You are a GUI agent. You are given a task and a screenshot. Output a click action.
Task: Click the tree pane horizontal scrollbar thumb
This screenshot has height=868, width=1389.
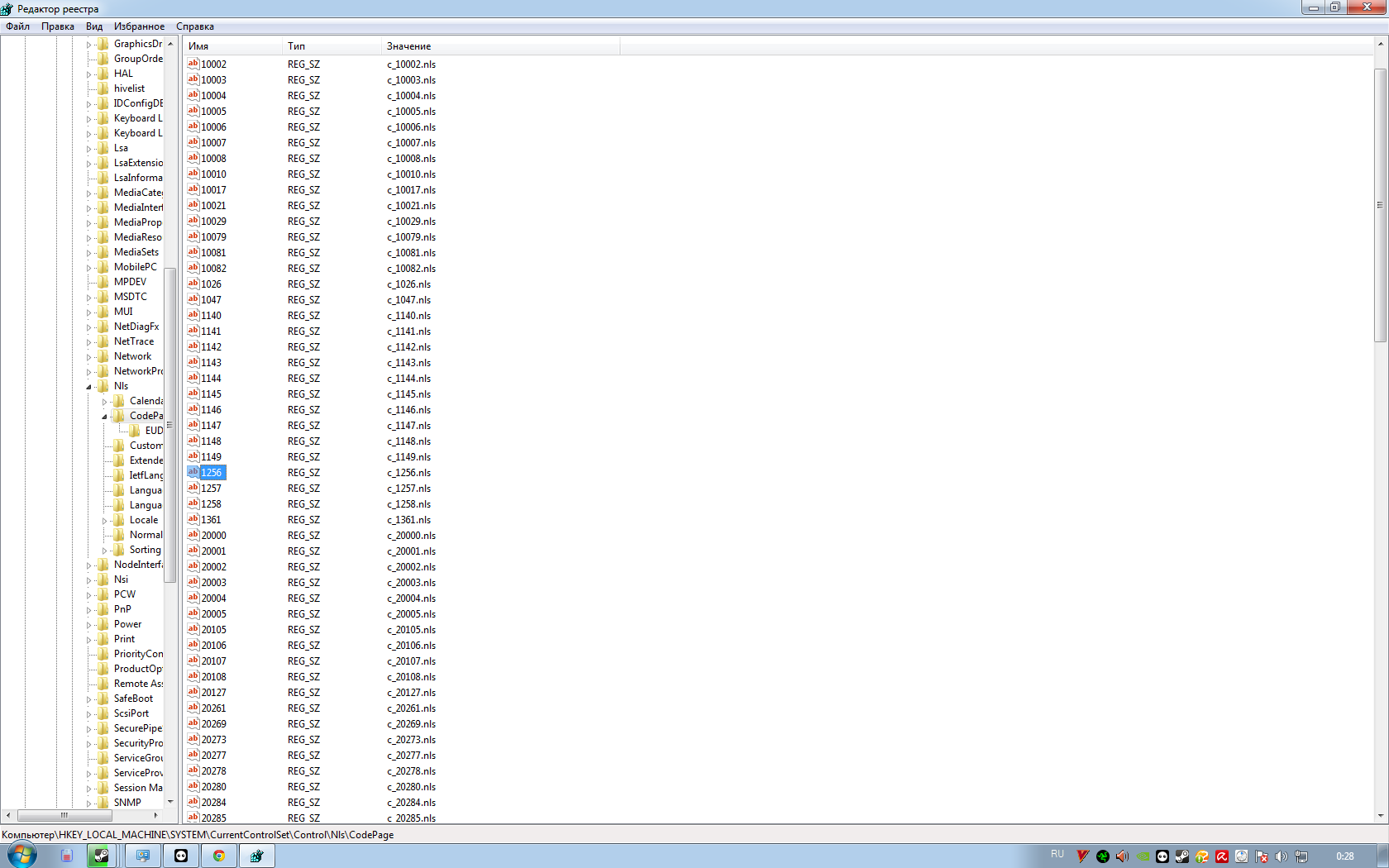64,815
